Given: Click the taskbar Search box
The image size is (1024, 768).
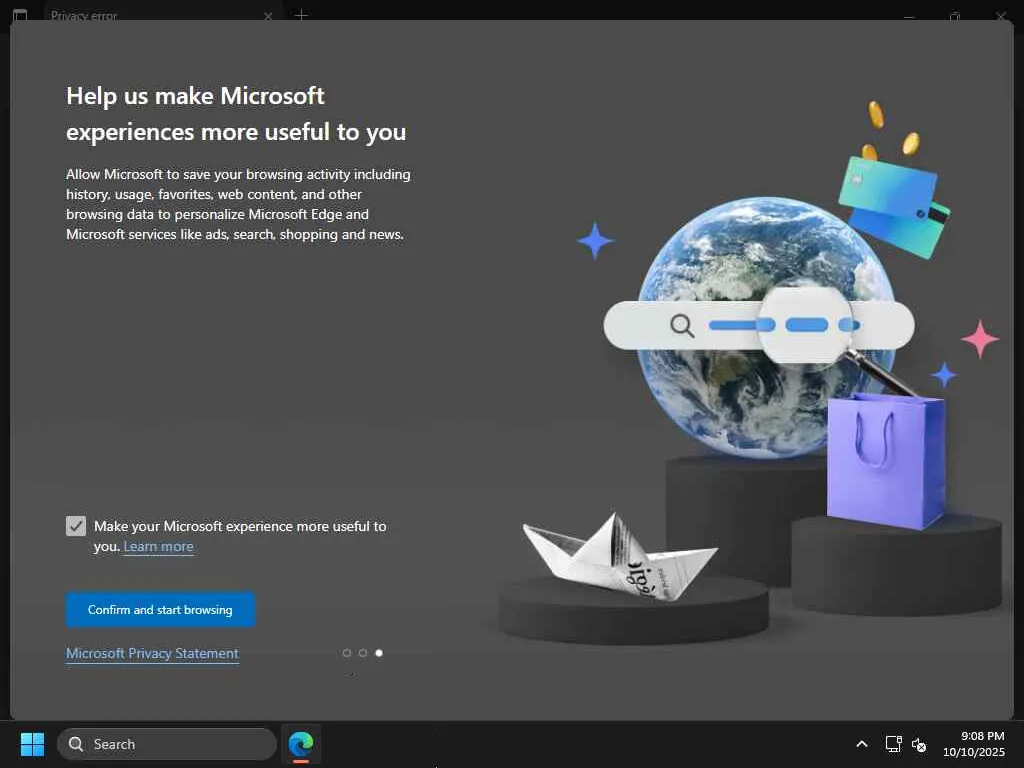Looking at the screenshot, I should pyautogui.click(x=167, y=744).
